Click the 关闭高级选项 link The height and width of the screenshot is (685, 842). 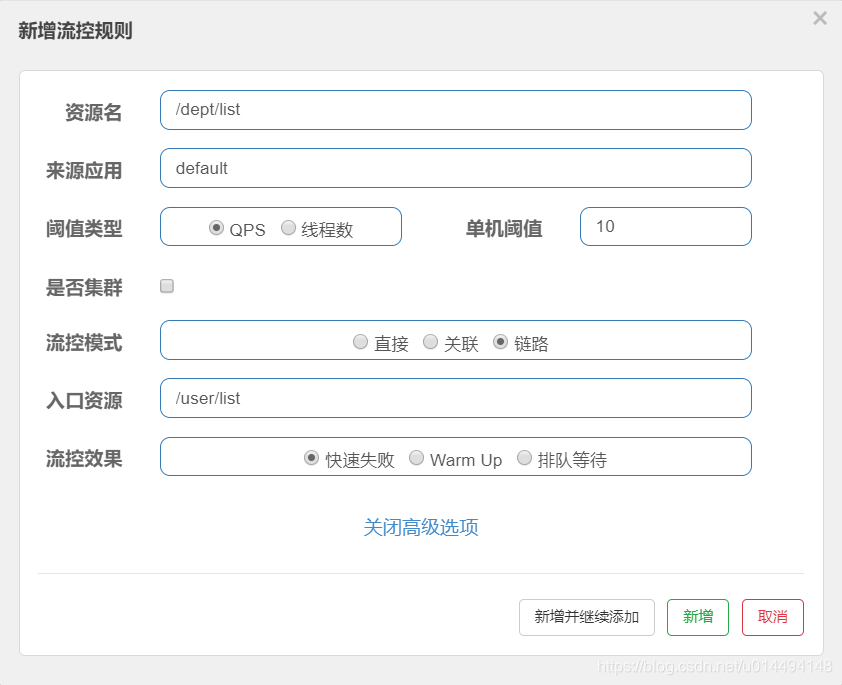coord(421,527)
